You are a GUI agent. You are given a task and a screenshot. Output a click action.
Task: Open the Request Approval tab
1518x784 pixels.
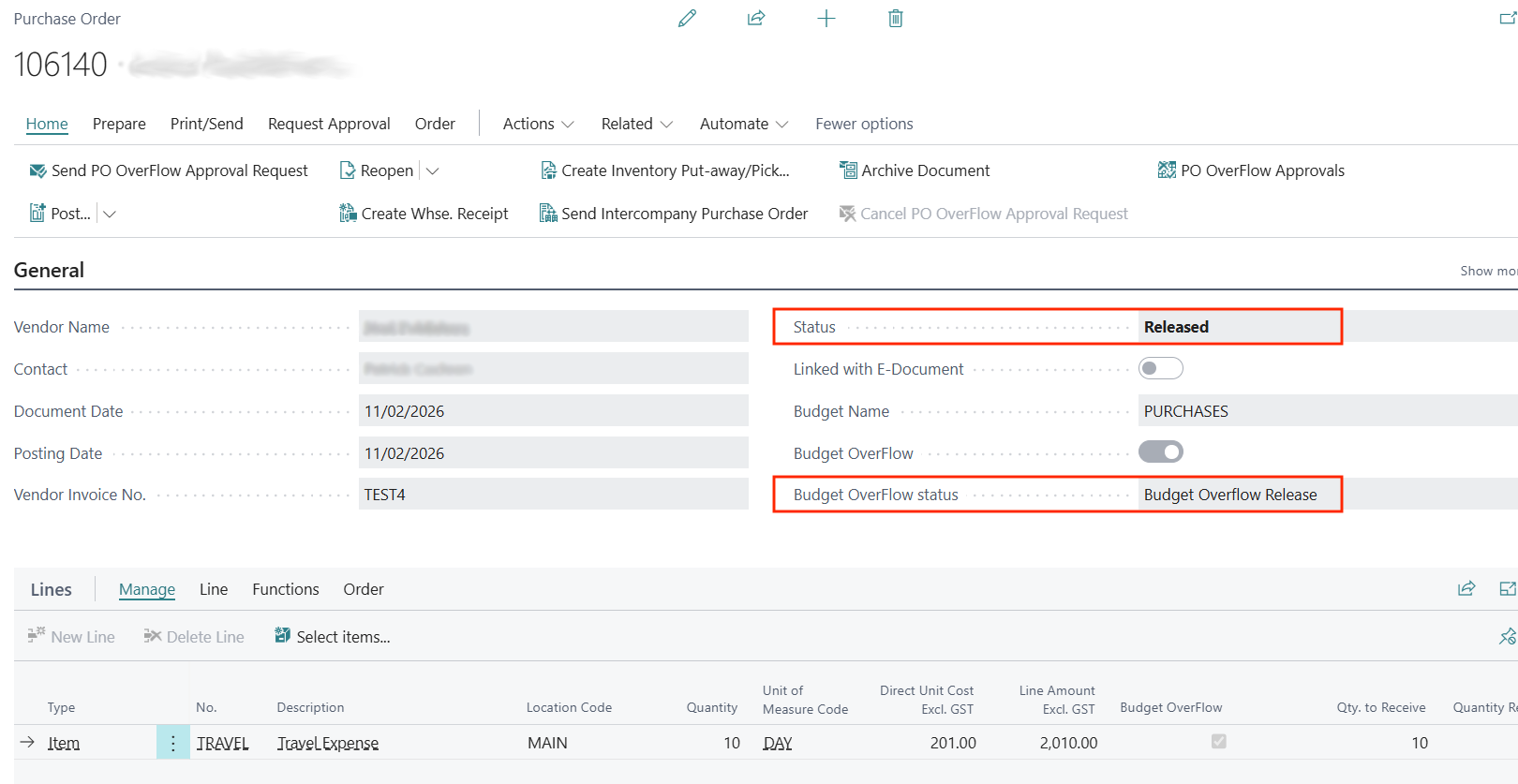[x=329, y=124]
